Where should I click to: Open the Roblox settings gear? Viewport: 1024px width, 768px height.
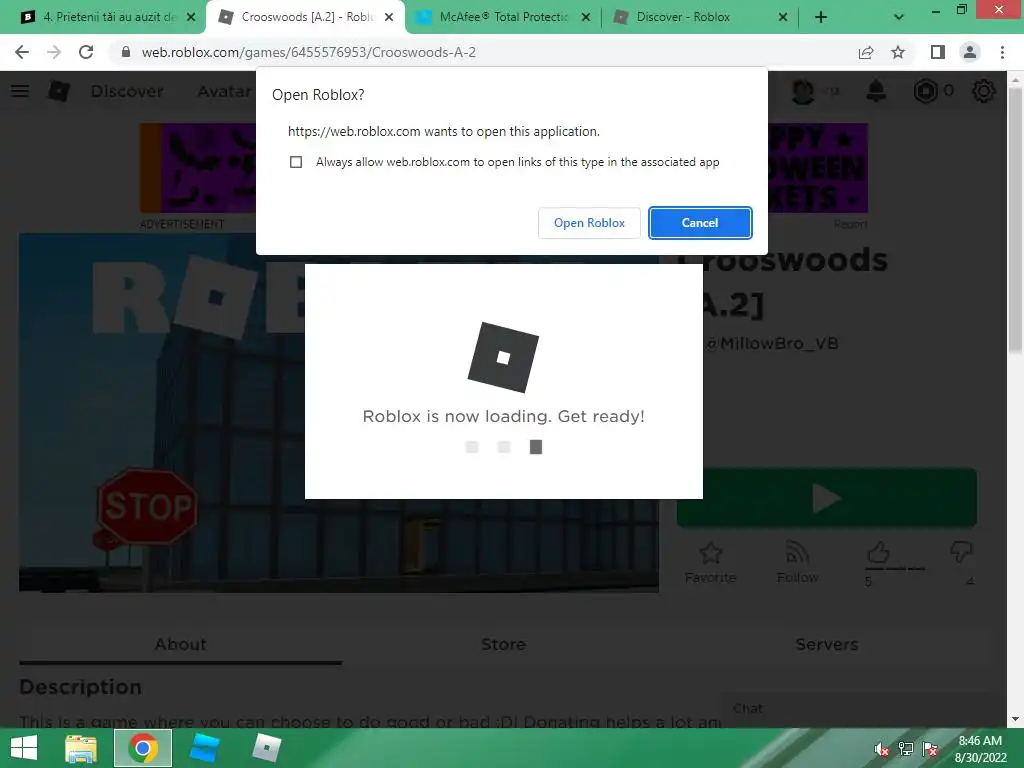984,91
